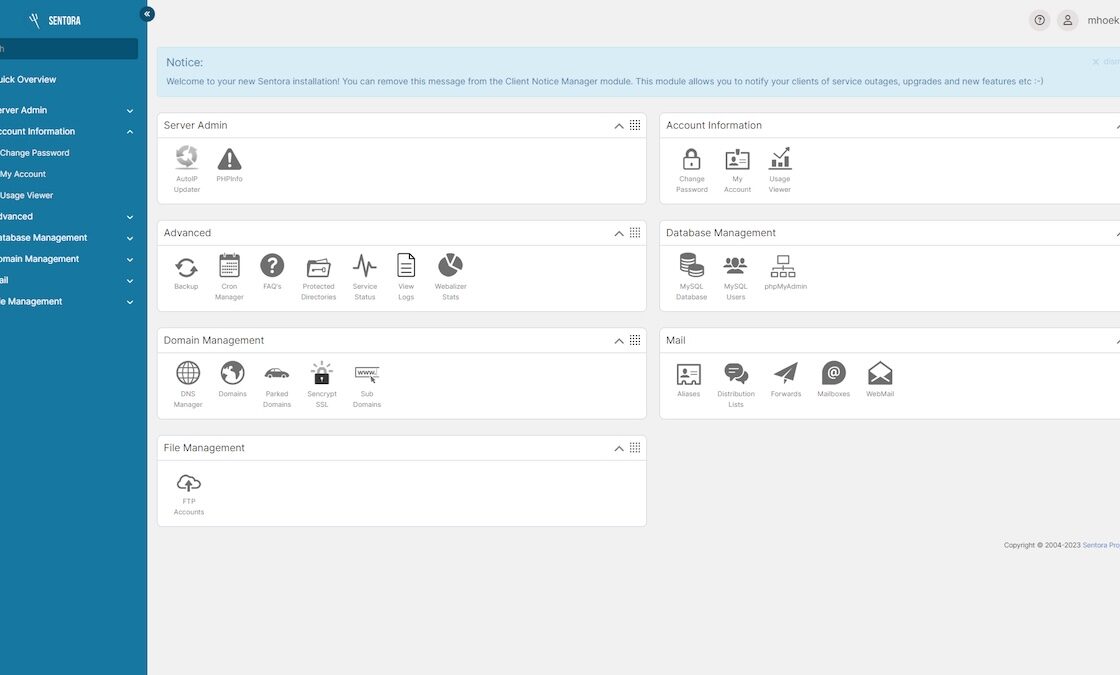Screen dimensions: 1120x675
Task: Open the Cron Manager icon
Action: tap(229, 266)
